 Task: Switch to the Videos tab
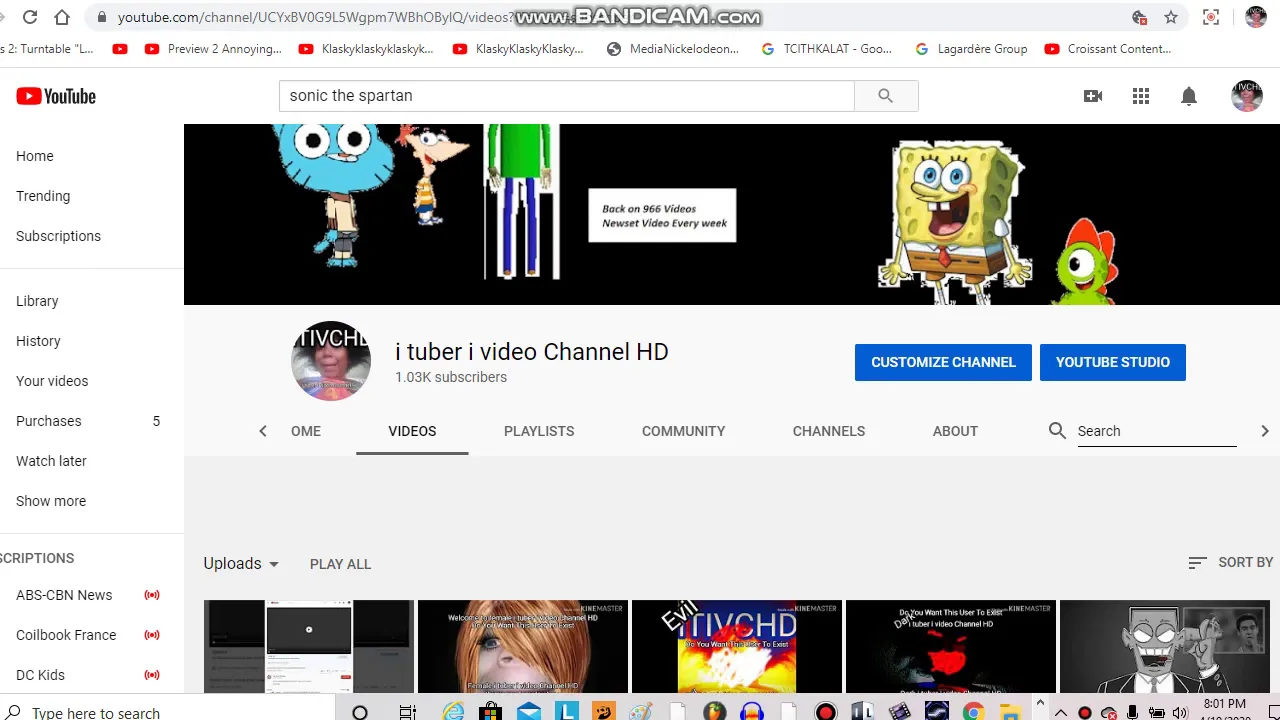(x=412, y=431)
